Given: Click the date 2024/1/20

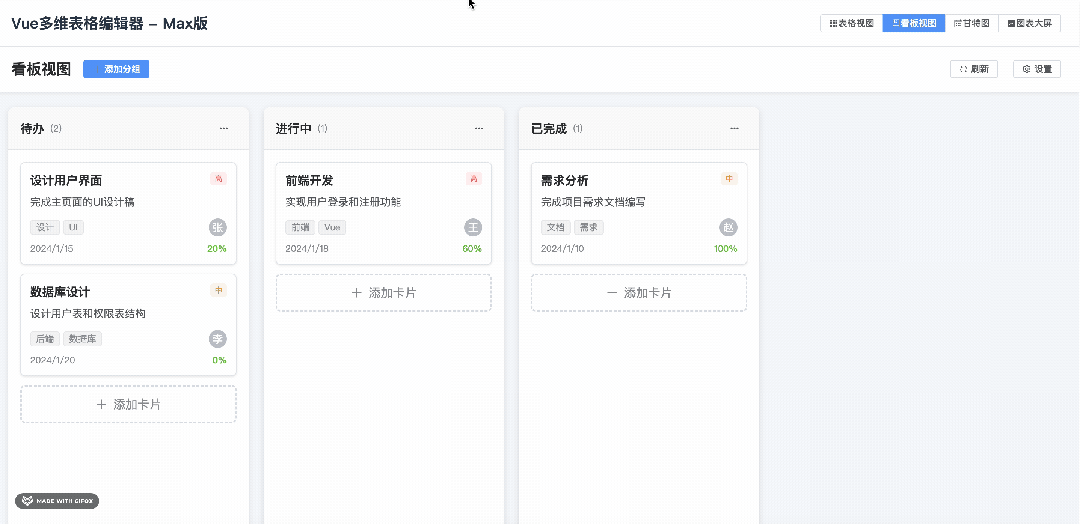Looking at the screenshot, I should [52, 360].
